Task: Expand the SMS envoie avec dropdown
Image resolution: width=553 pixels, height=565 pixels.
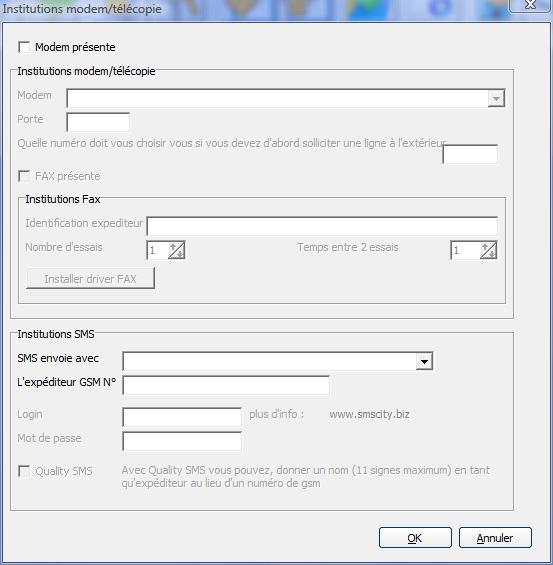Action: coord(424,361)
